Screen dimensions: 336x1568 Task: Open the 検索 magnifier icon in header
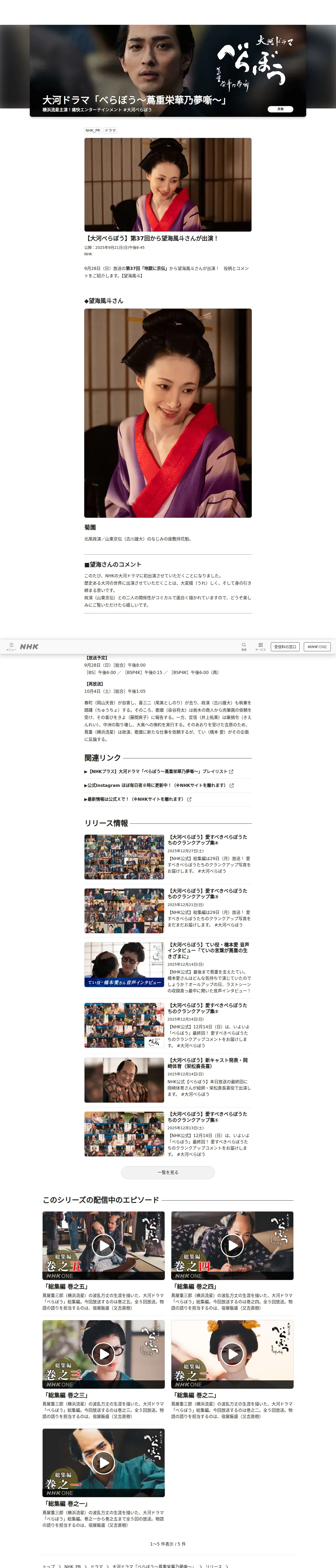point(244,647)
